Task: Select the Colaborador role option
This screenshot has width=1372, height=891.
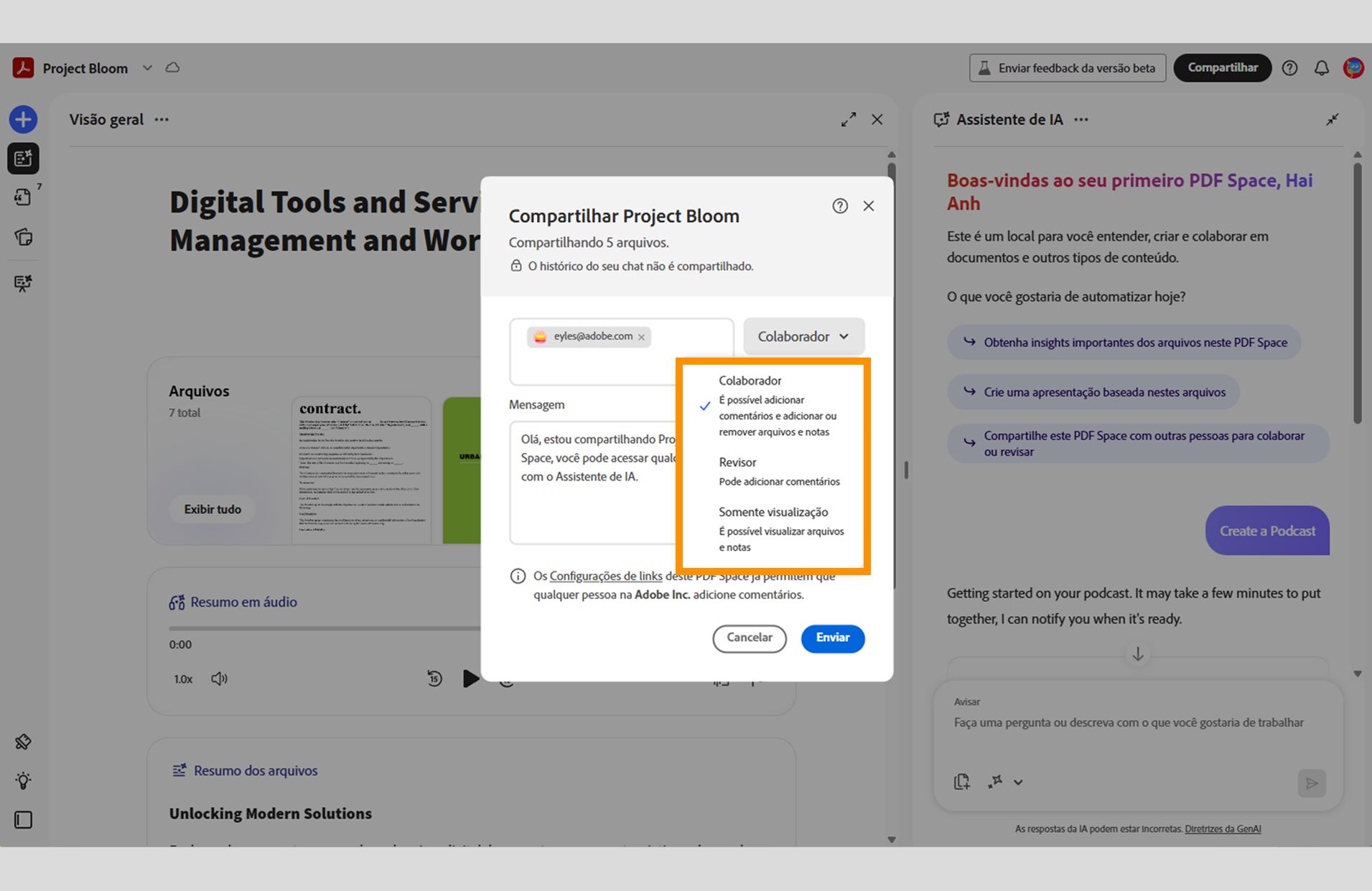Action: pos(773,406)
